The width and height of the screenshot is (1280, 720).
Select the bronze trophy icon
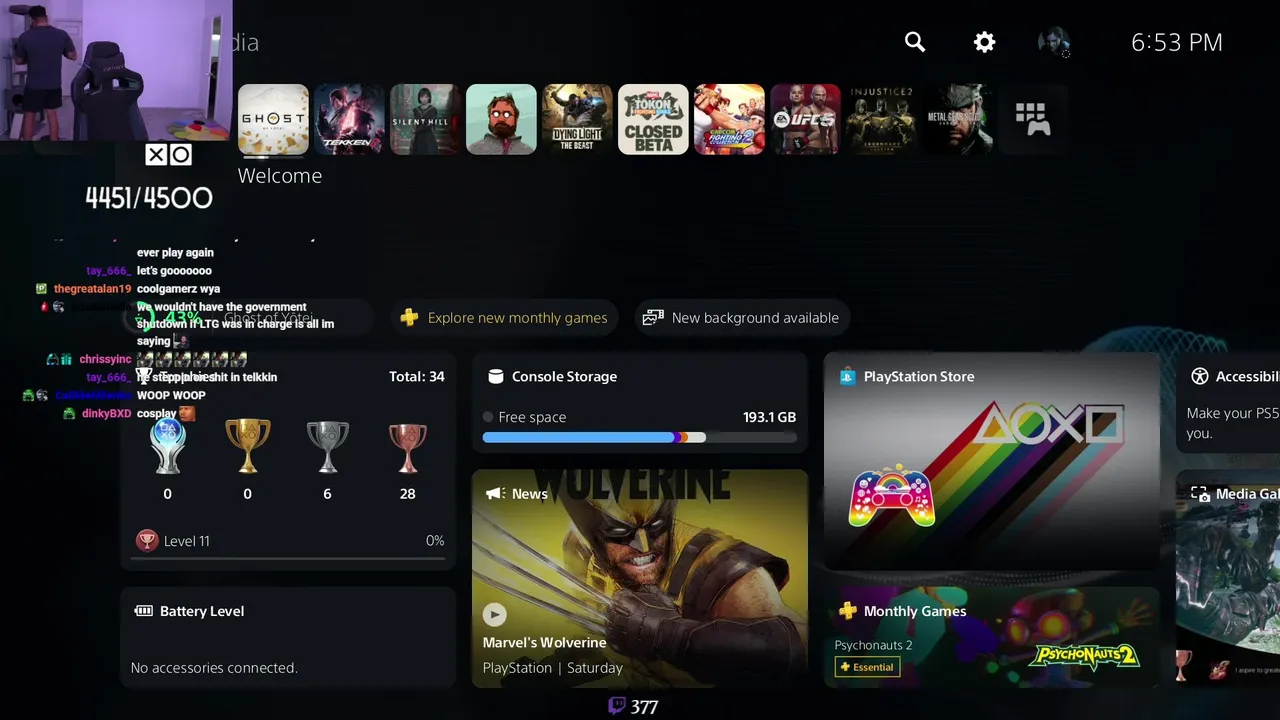(407, 447)
